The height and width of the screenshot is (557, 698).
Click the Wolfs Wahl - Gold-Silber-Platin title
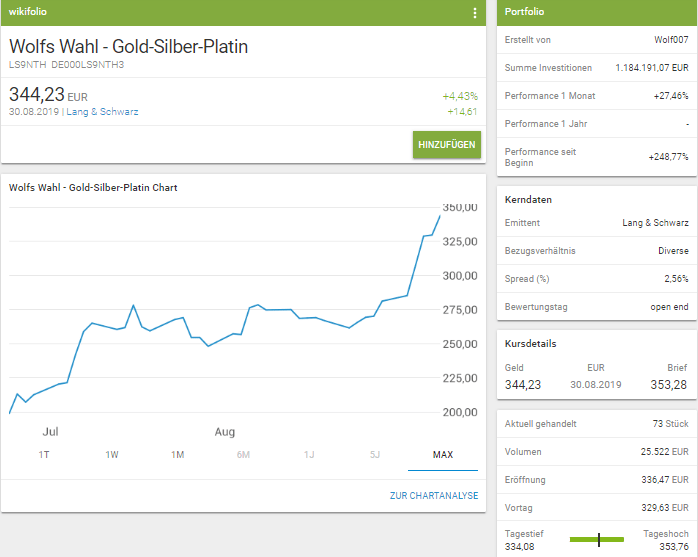(128, 47)
